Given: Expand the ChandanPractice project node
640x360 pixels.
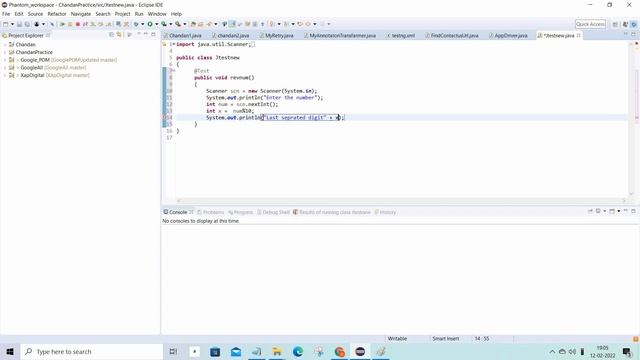Looking at the screenshot, I should (5, 52).
